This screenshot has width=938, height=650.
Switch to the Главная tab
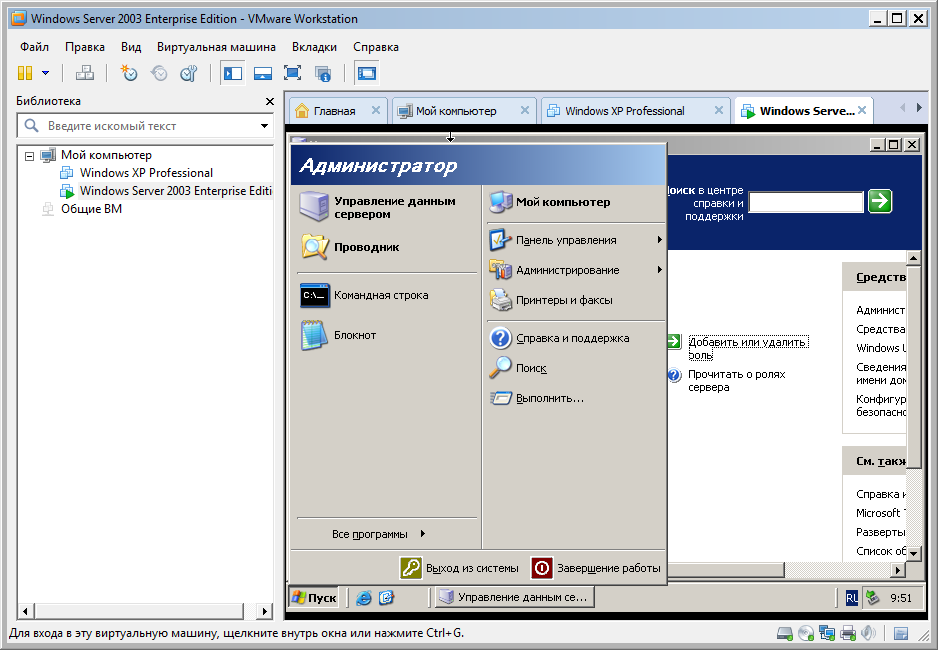click(334, 111)
